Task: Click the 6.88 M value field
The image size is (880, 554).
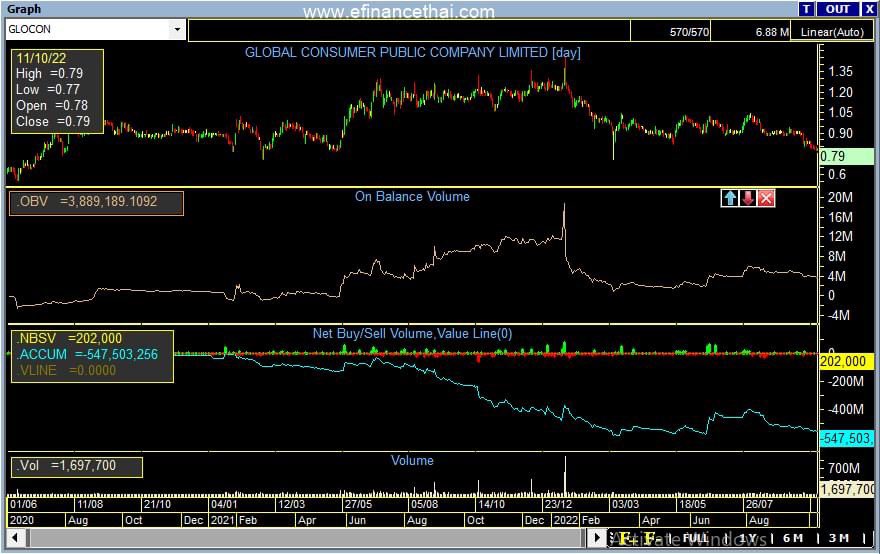Action: coord(750,32)
